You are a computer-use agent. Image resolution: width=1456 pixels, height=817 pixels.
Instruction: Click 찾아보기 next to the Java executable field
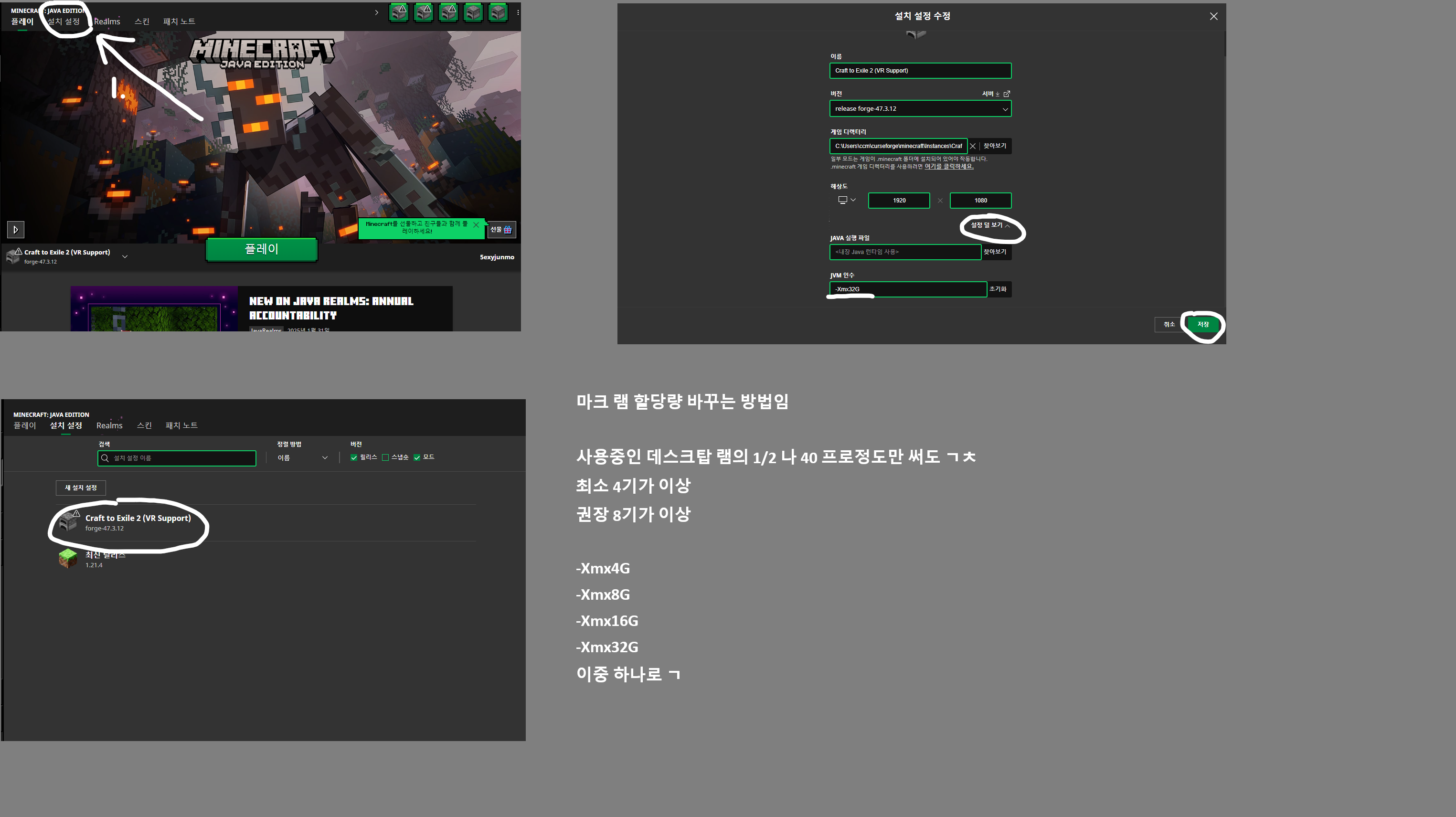tap(995, 252)
